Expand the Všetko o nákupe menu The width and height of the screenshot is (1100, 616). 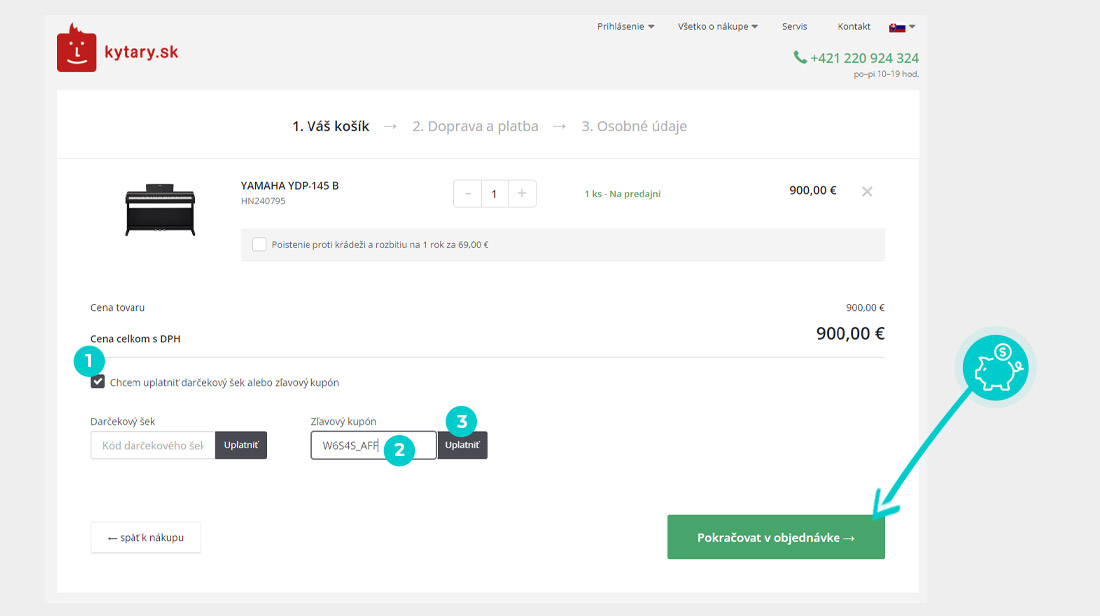(718, 27)
